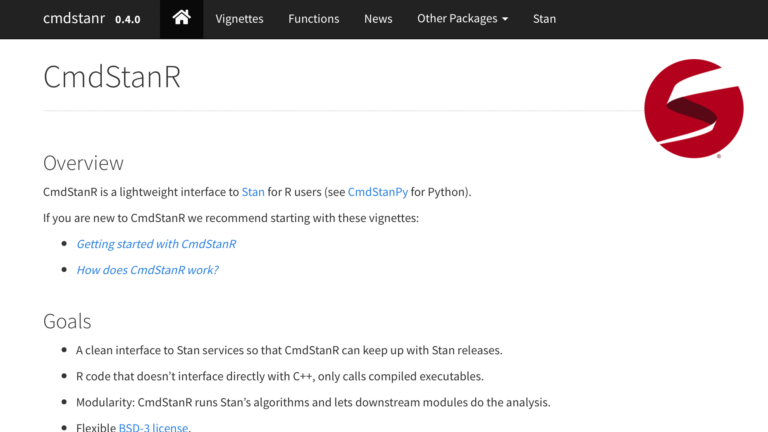Click Stan in the top navbar
The image size is (768, 432).
point(544,19)
